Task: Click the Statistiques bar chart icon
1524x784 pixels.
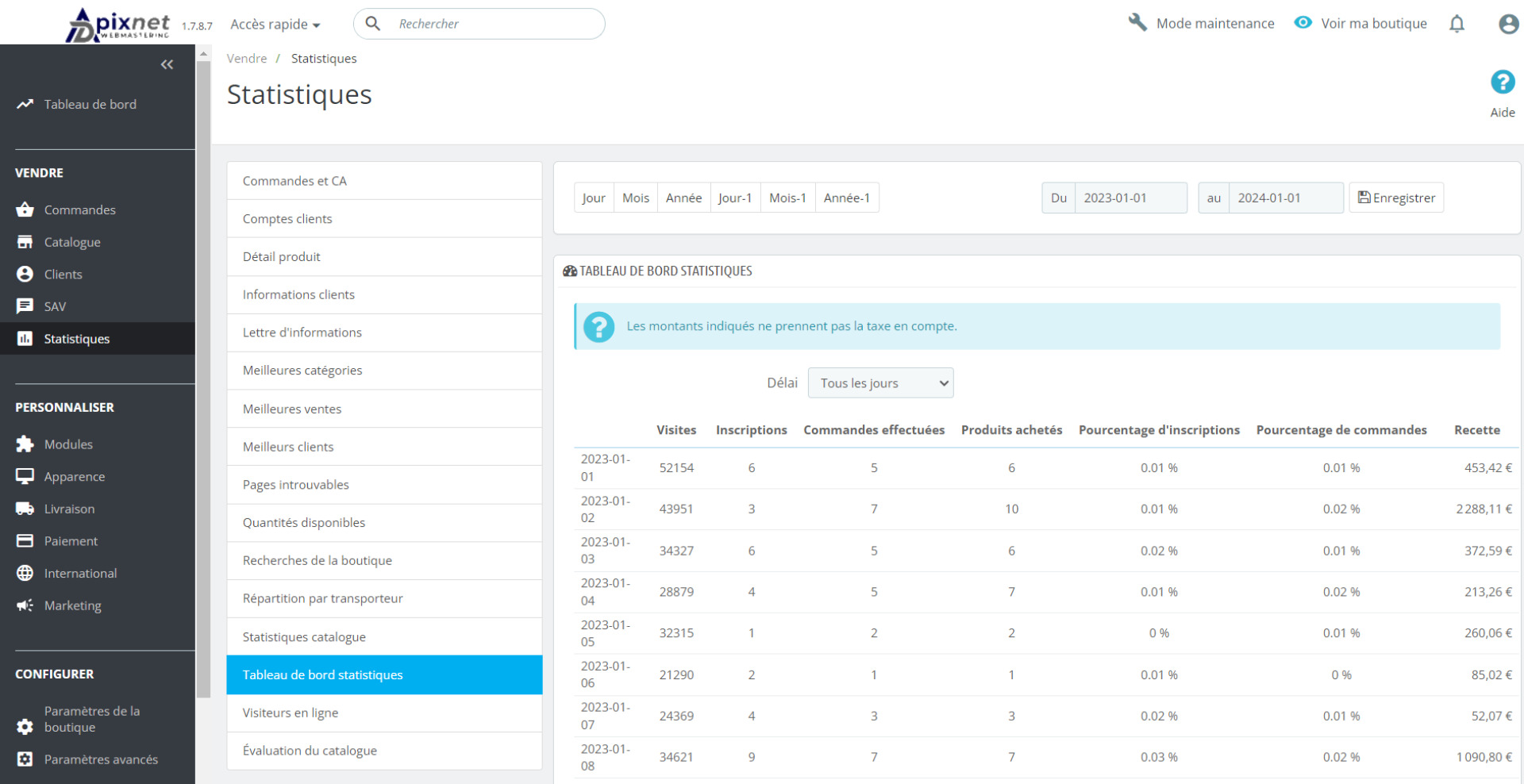Action: [x=25, y=339]
